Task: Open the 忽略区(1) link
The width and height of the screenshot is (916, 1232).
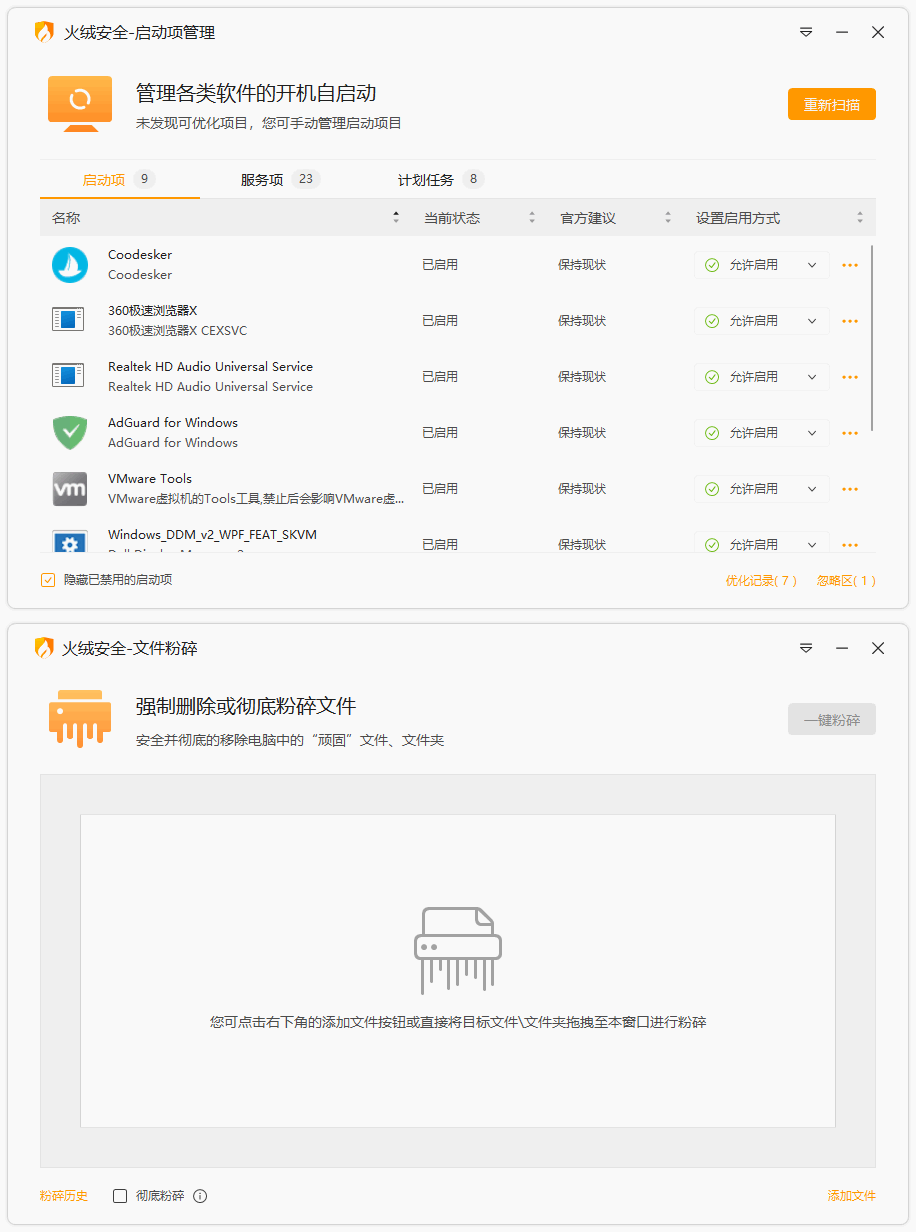Action: point(846,581)
